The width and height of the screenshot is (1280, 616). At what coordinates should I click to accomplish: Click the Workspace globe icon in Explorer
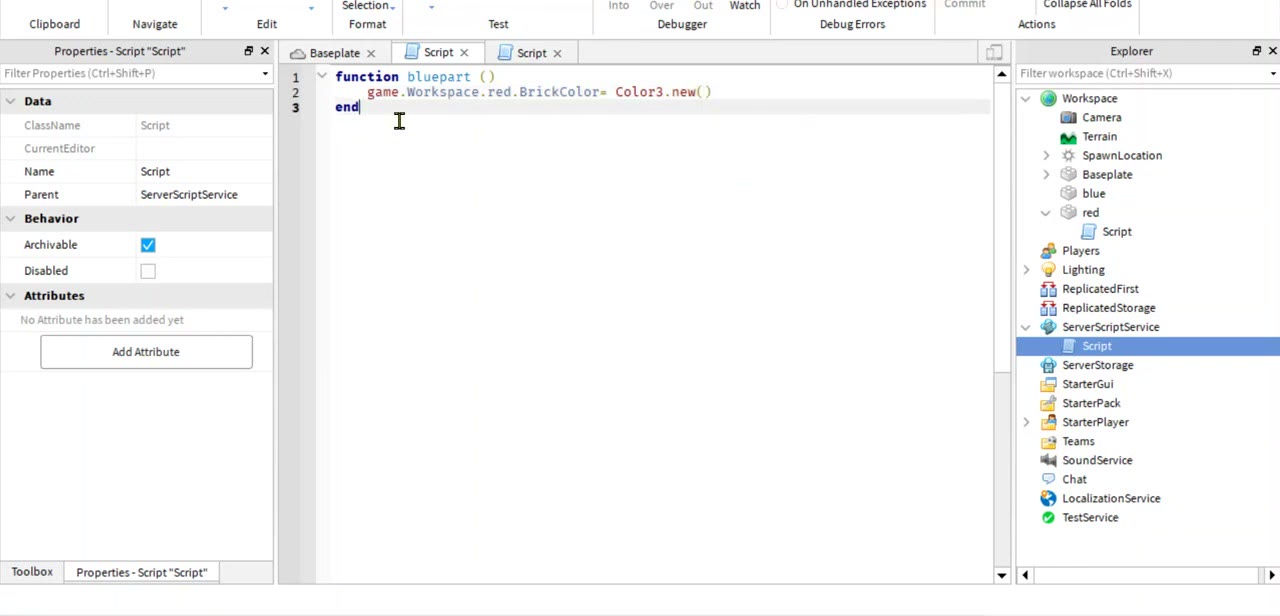[x=1048, y=99]
